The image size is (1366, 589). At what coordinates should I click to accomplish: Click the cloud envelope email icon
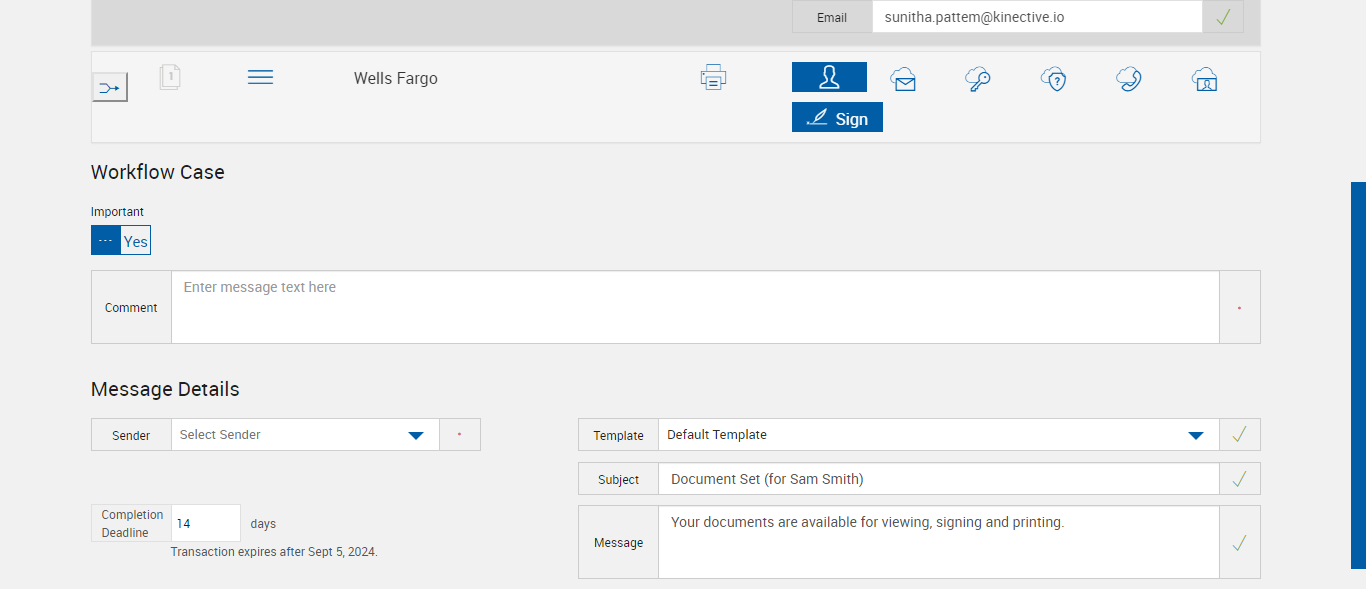[904, 80]
